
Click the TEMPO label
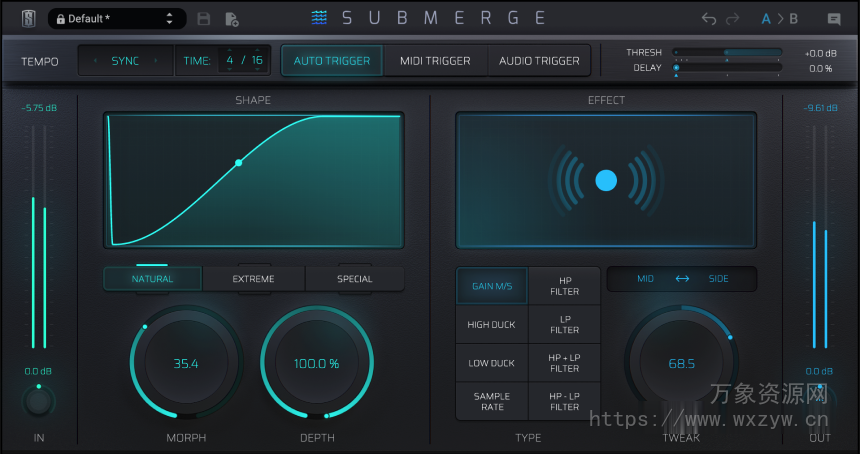(39, 61)
